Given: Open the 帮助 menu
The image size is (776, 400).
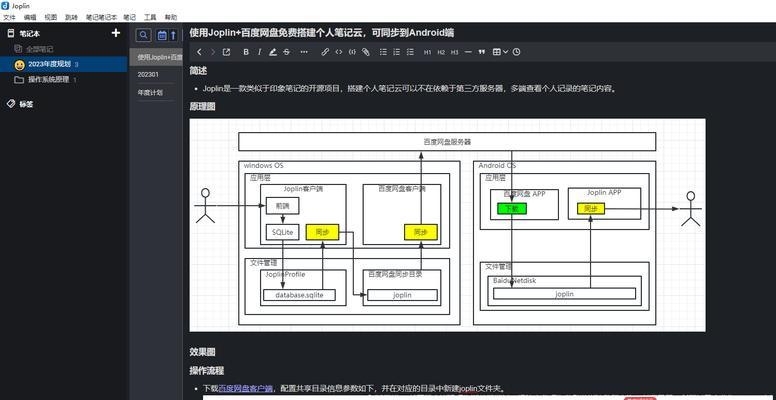Looking at the screenshot, I should [x=171, y=17].
